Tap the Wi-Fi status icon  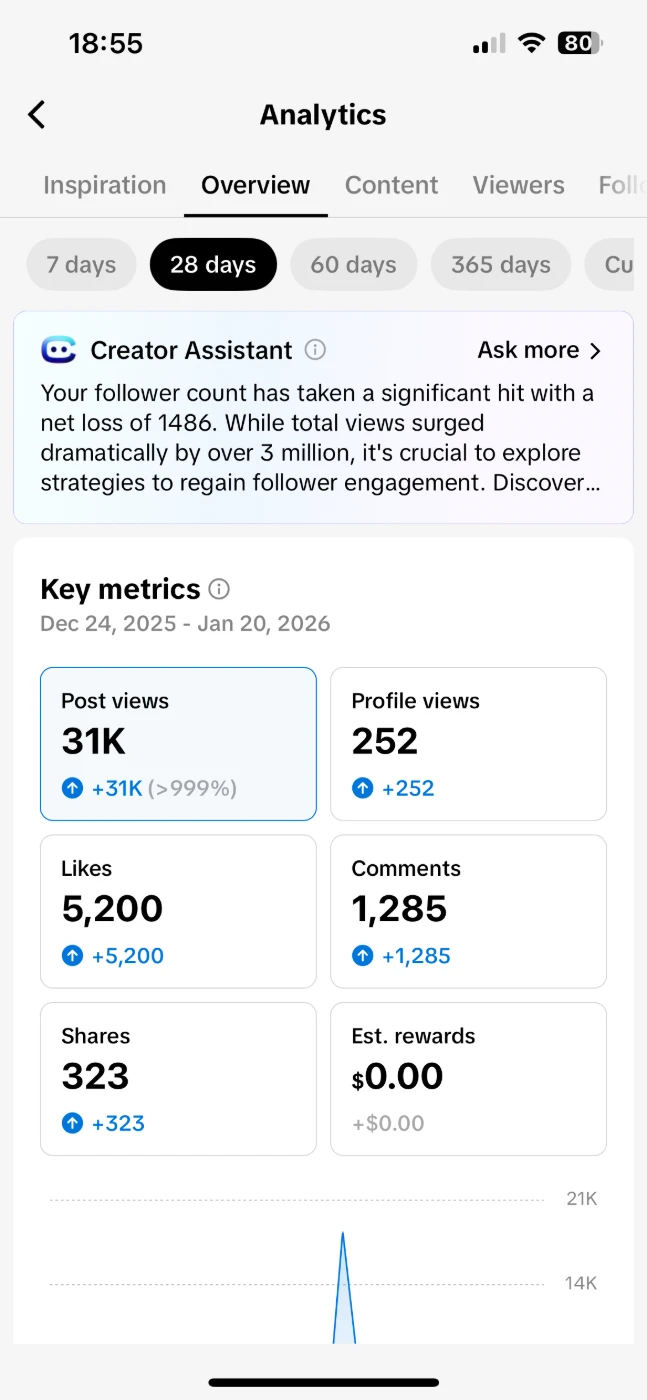click(532, 43)
